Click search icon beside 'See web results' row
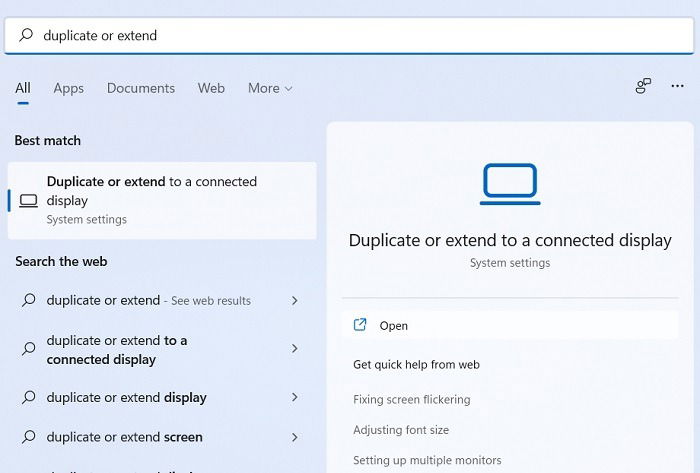 tap(29, 300)
